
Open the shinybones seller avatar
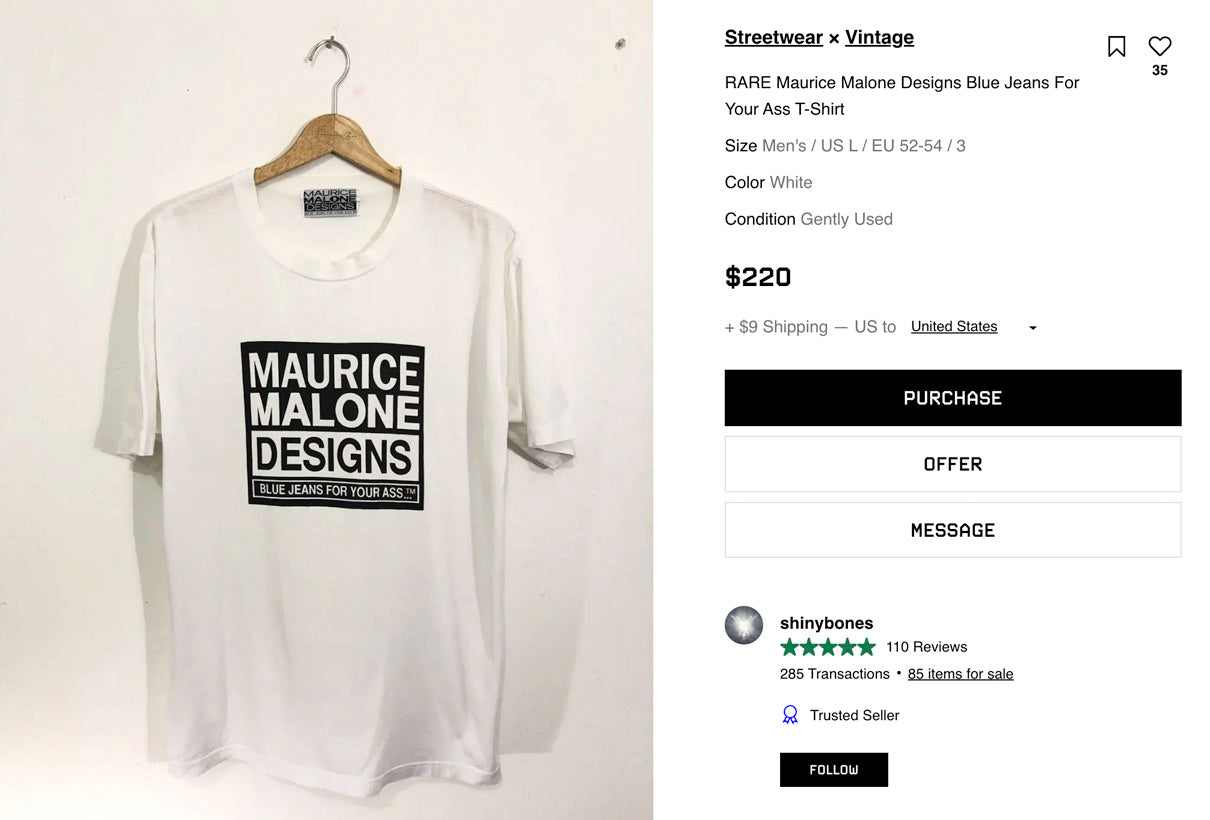click(x=744, y=625)
